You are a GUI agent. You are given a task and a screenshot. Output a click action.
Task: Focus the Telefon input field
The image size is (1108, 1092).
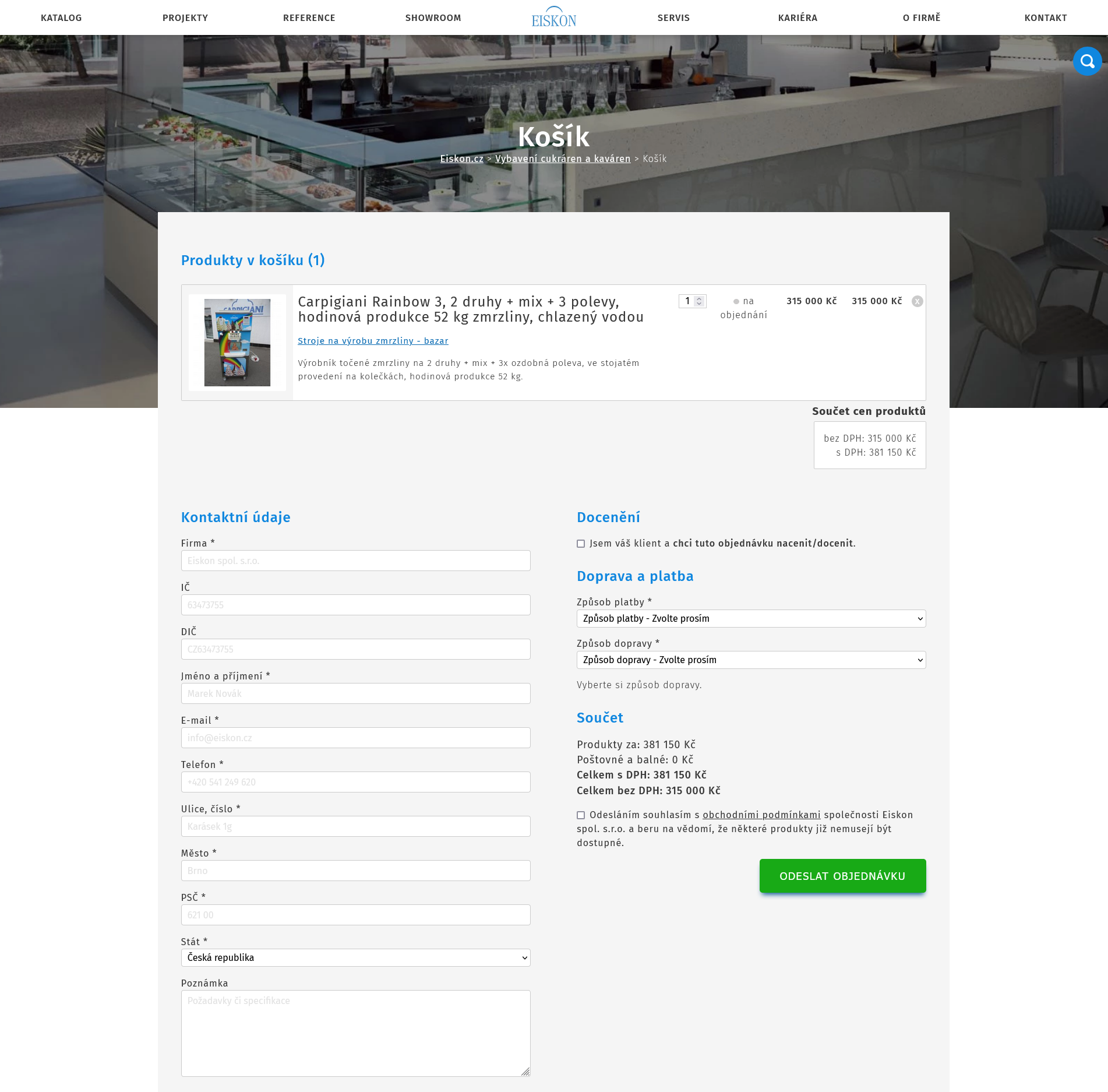[355, 782]
